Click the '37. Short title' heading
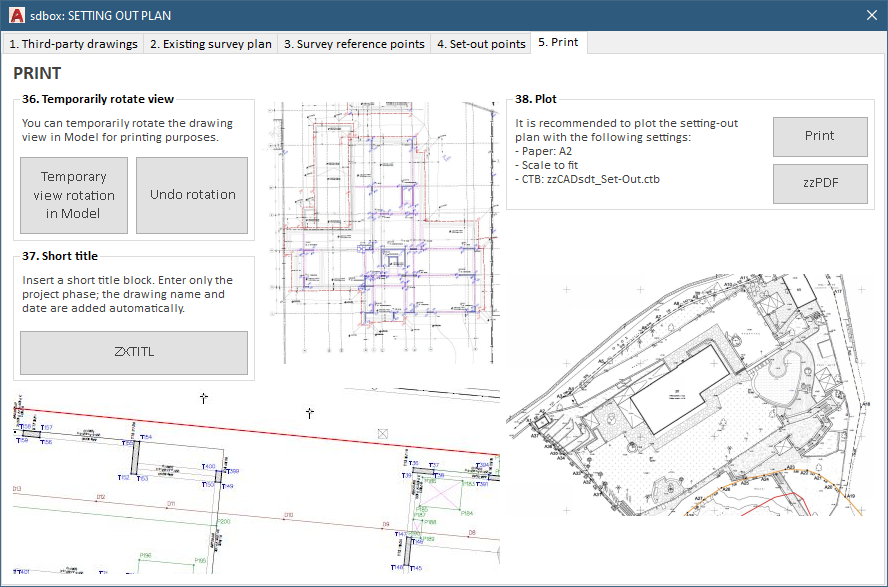Viewport: 888px width, 587px height. (x=60, y=256)
